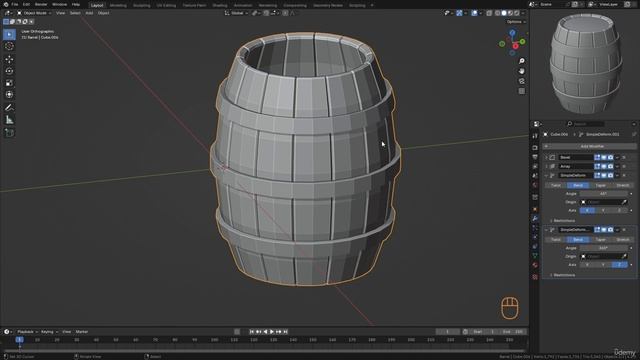Collapse the first SimpleDeform modifier panel
The image size is (640, 360).
546,176
